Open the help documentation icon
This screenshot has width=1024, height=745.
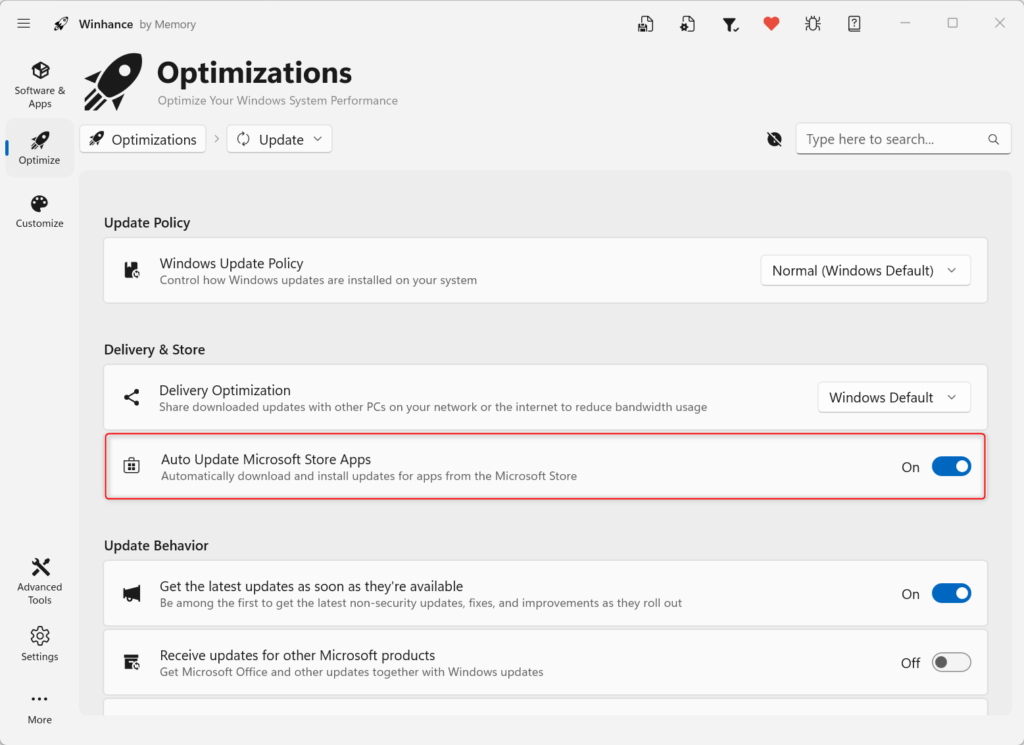tap(854, 22)
